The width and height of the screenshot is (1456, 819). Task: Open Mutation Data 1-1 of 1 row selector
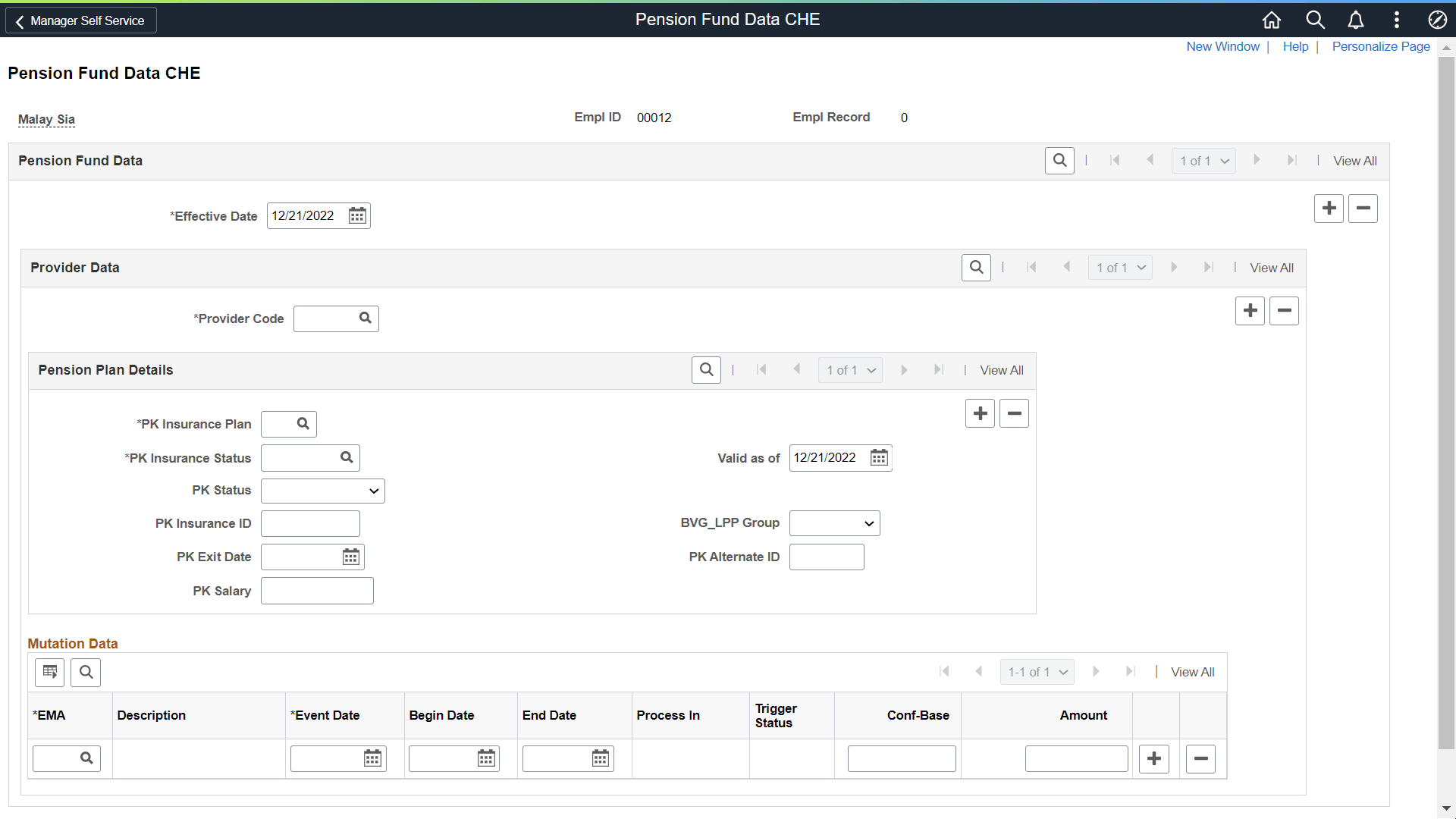tap(1037, 672)
